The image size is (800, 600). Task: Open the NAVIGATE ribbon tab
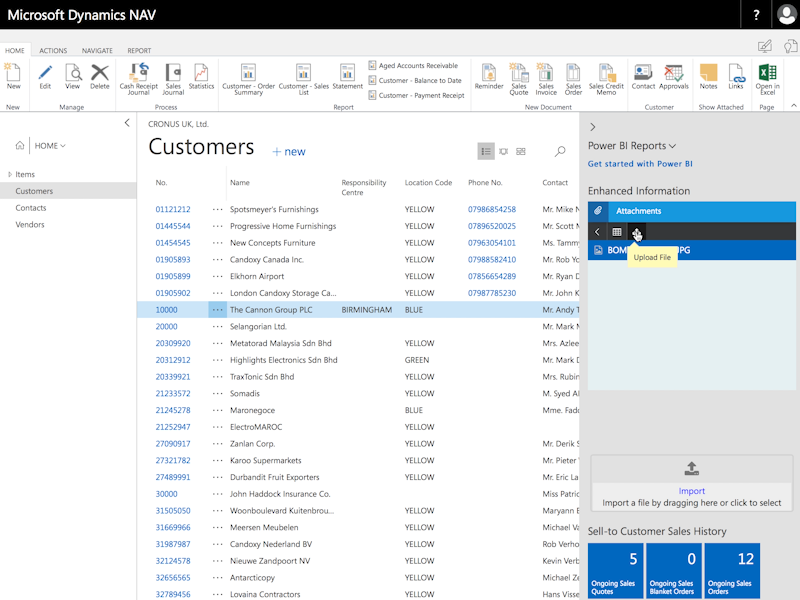click(x=97, y=50)
